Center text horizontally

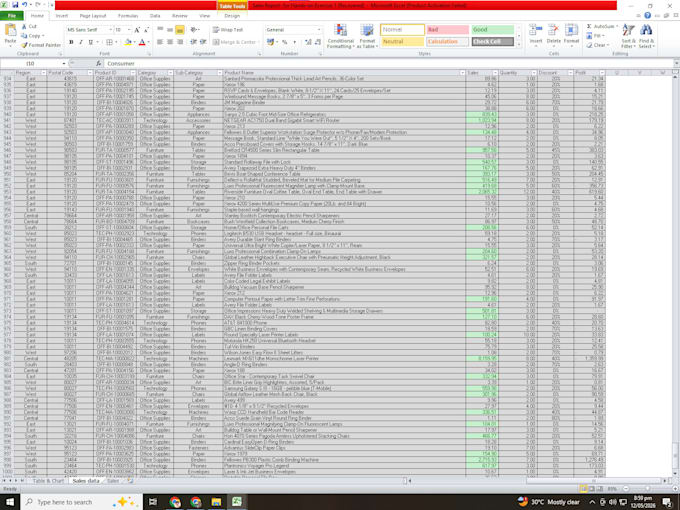click(170, 42)
